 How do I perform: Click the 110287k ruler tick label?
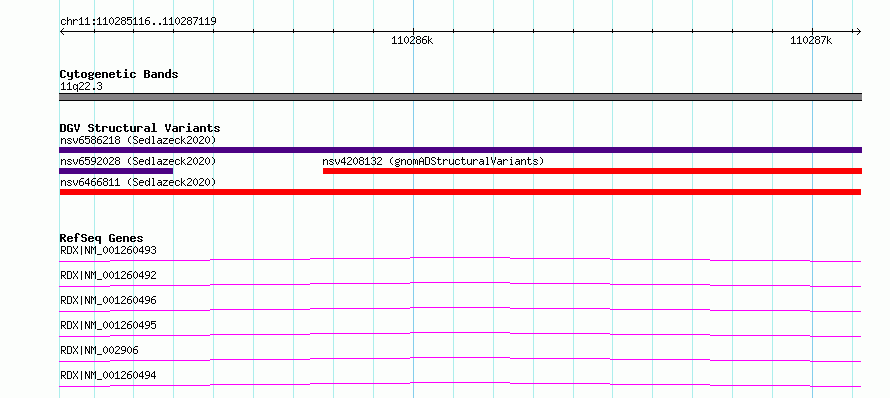pos(811,41)
